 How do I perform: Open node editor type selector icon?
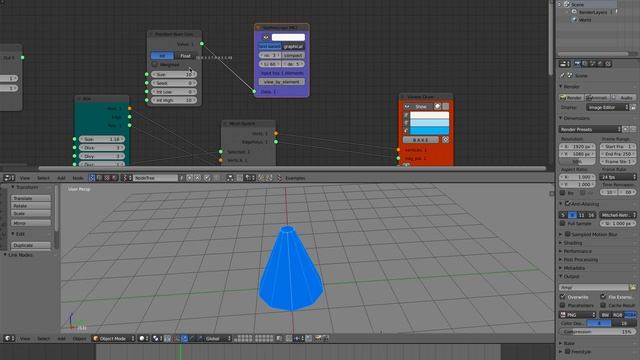9,178
